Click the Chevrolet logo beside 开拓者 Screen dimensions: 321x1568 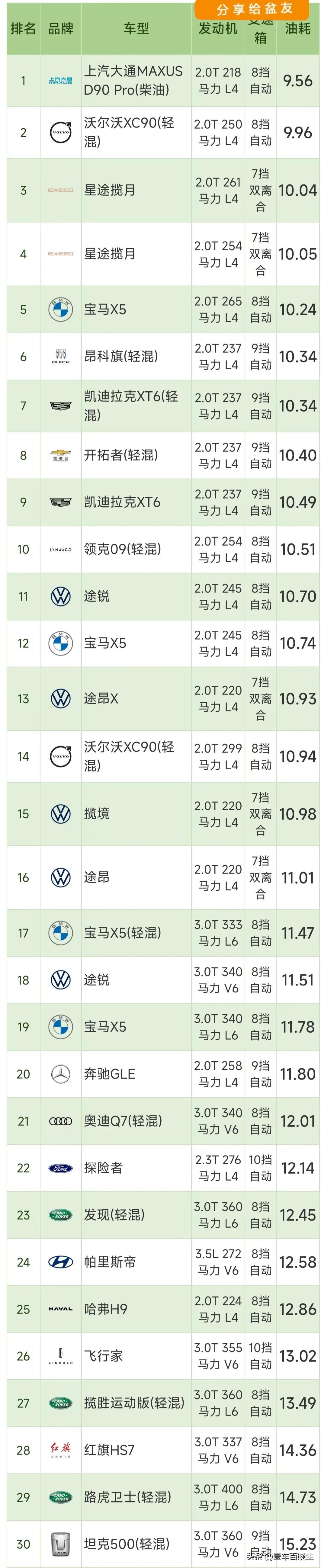(60, 455)
